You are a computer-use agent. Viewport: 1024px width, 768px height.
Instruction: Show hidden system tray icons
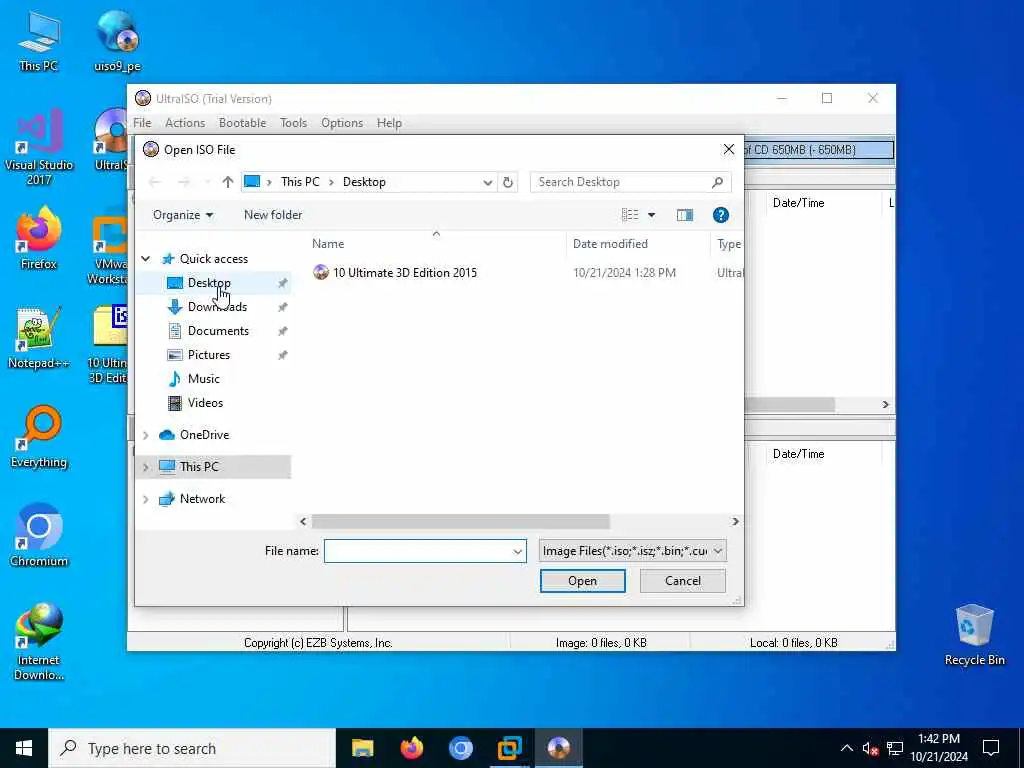(846, 748)
